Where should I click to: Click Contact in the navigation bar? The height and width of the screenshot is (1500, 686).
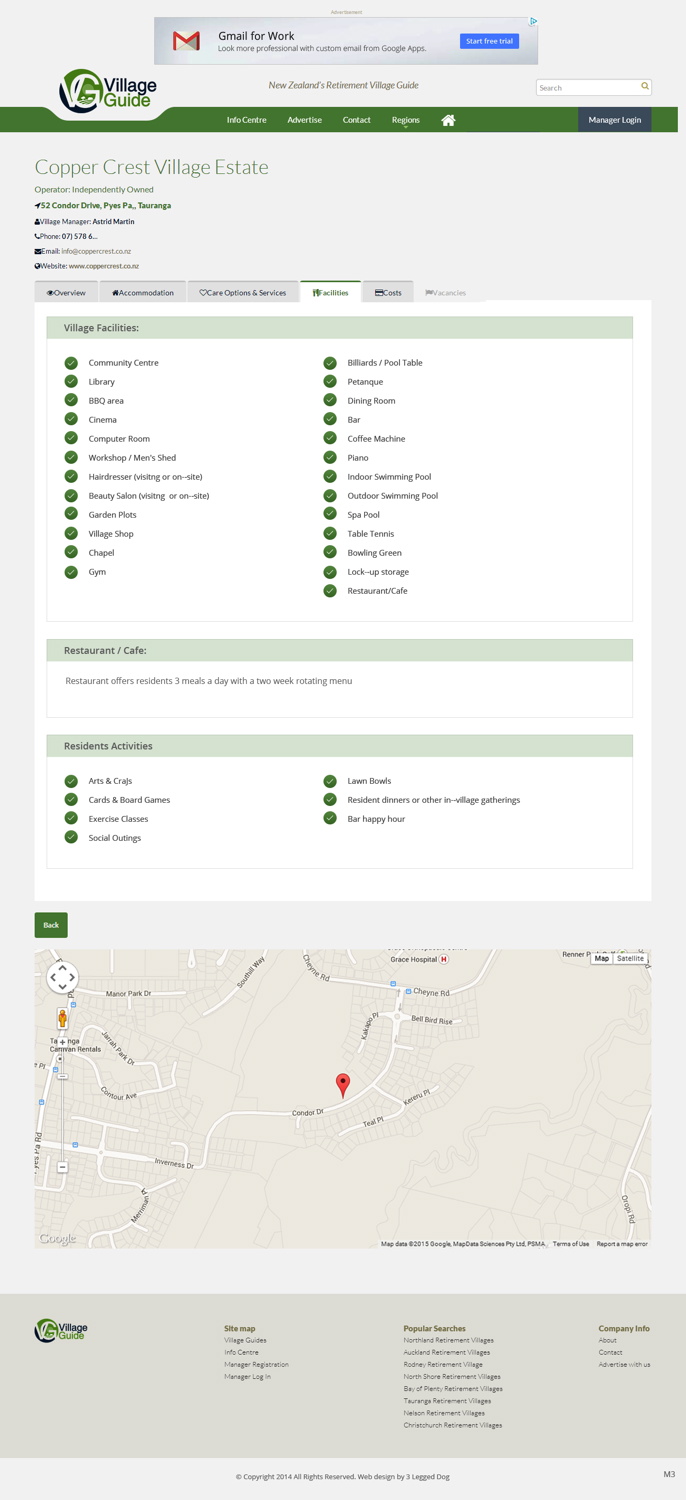tap(356, 120)
